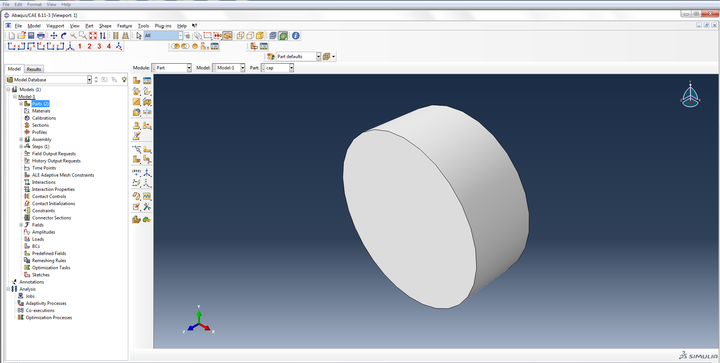Apply saved view number 2
Image resolution: width=720 pixels, height=363 pixels.
pyautogui.click(x=89, y=46)
